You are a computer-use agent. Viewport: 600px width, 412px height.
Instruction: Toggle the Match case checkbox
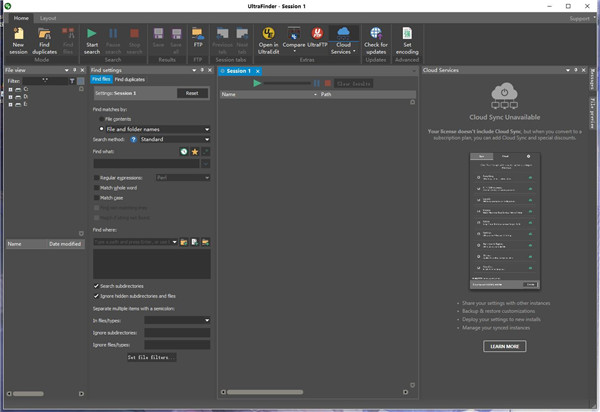pos(96,198)
